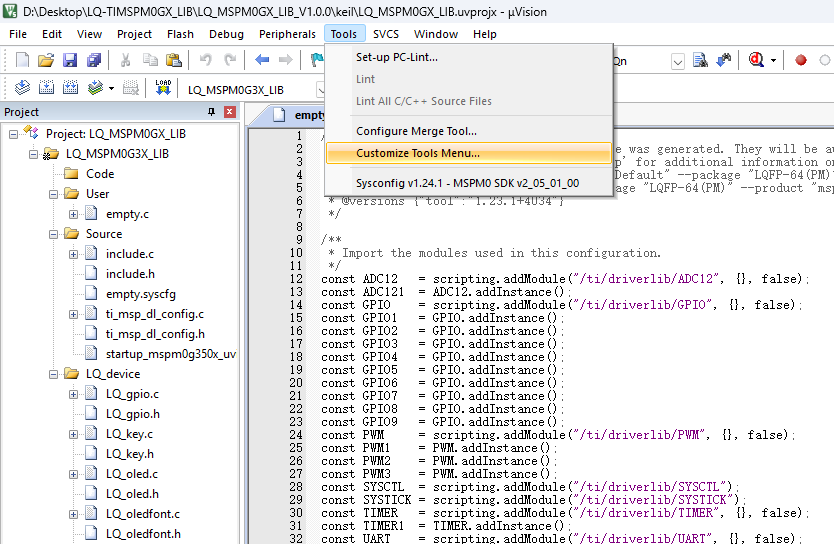This screenshot has width=834, height=544.
Task: Expand ti_msp_dl_config.c dependencies
Action: pos(73,314)
